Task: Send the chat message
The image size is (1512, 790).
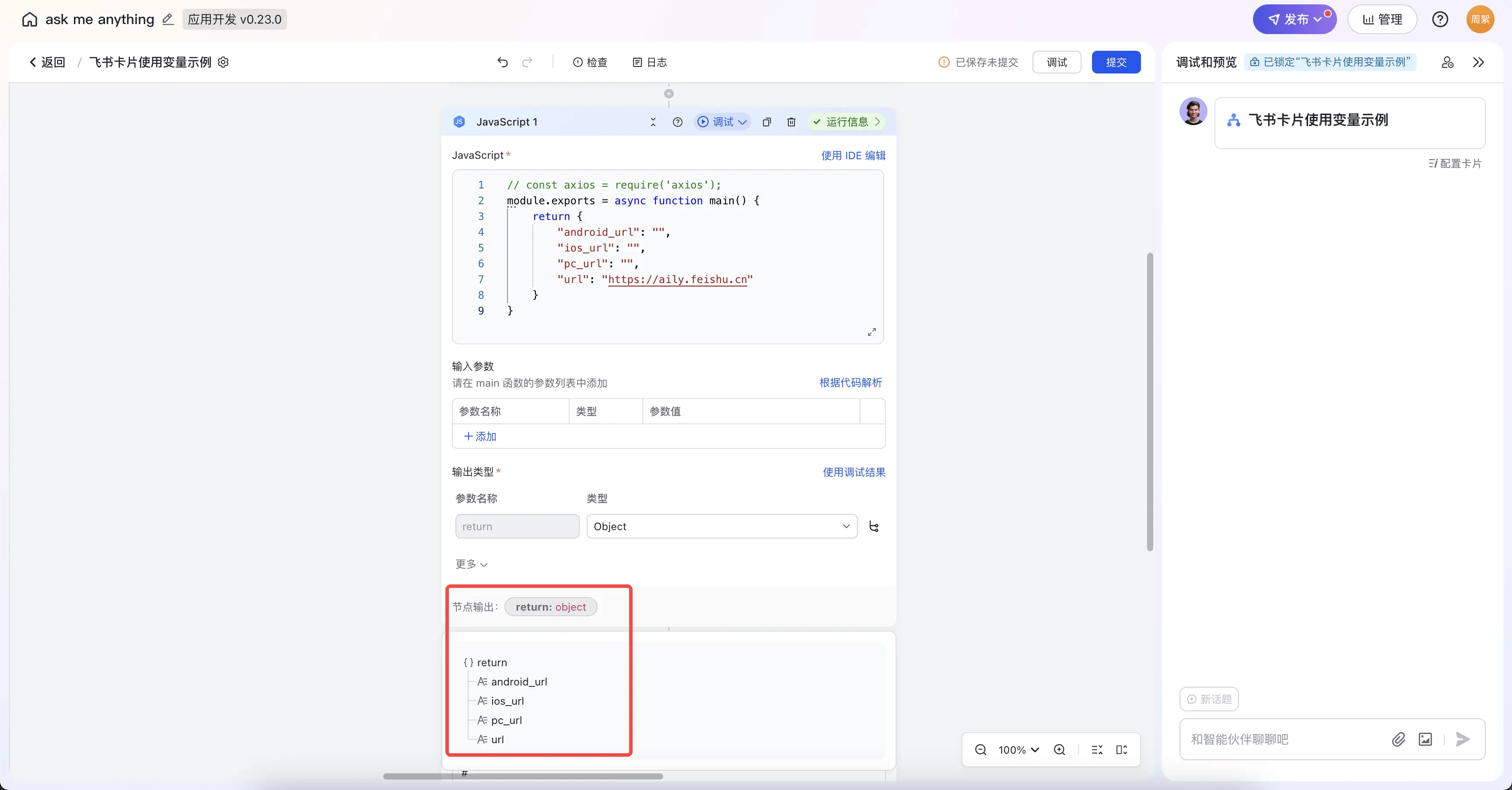Action: (x=1463, y=740)
